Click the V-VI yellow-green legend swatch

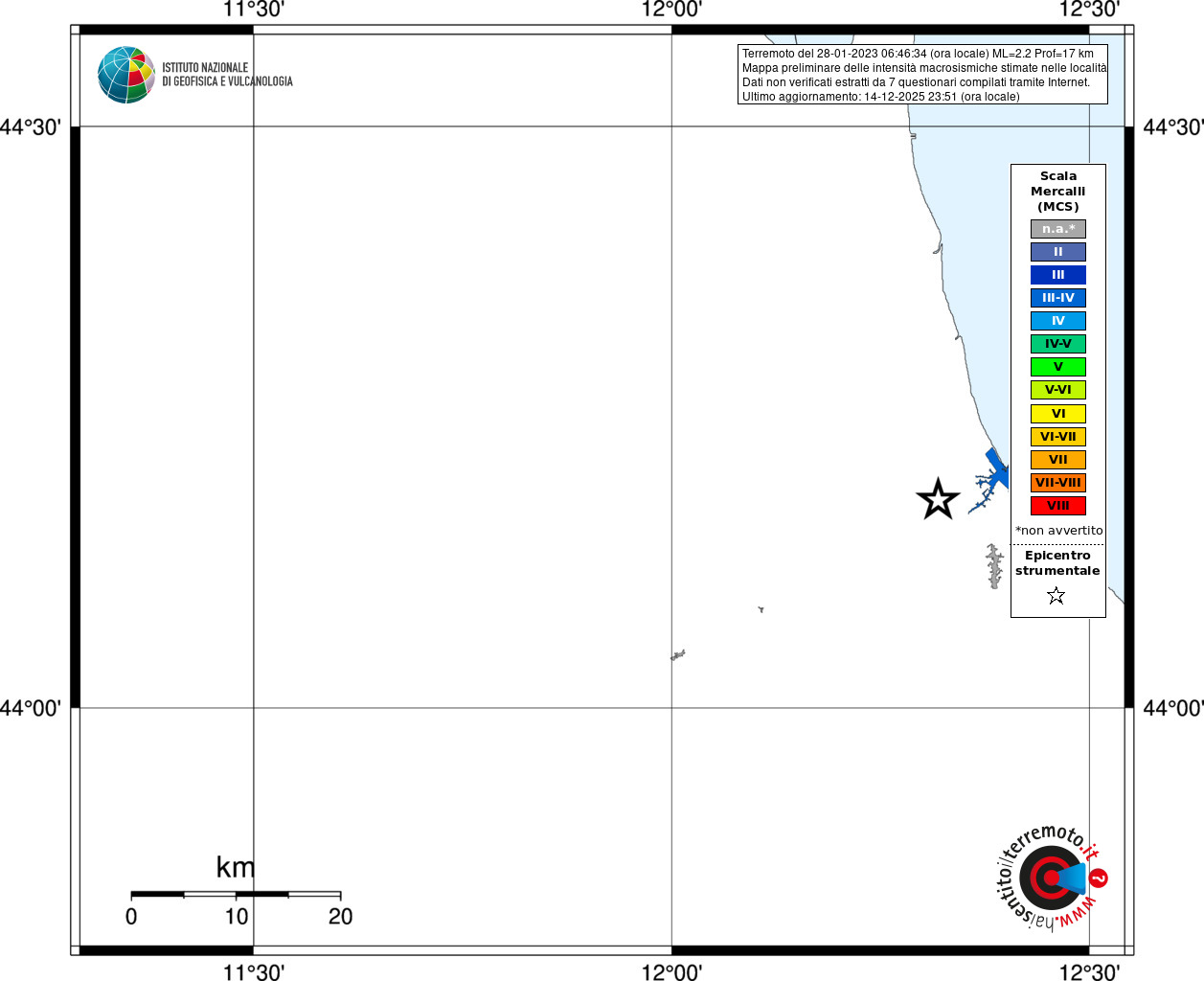(1057, 390)
